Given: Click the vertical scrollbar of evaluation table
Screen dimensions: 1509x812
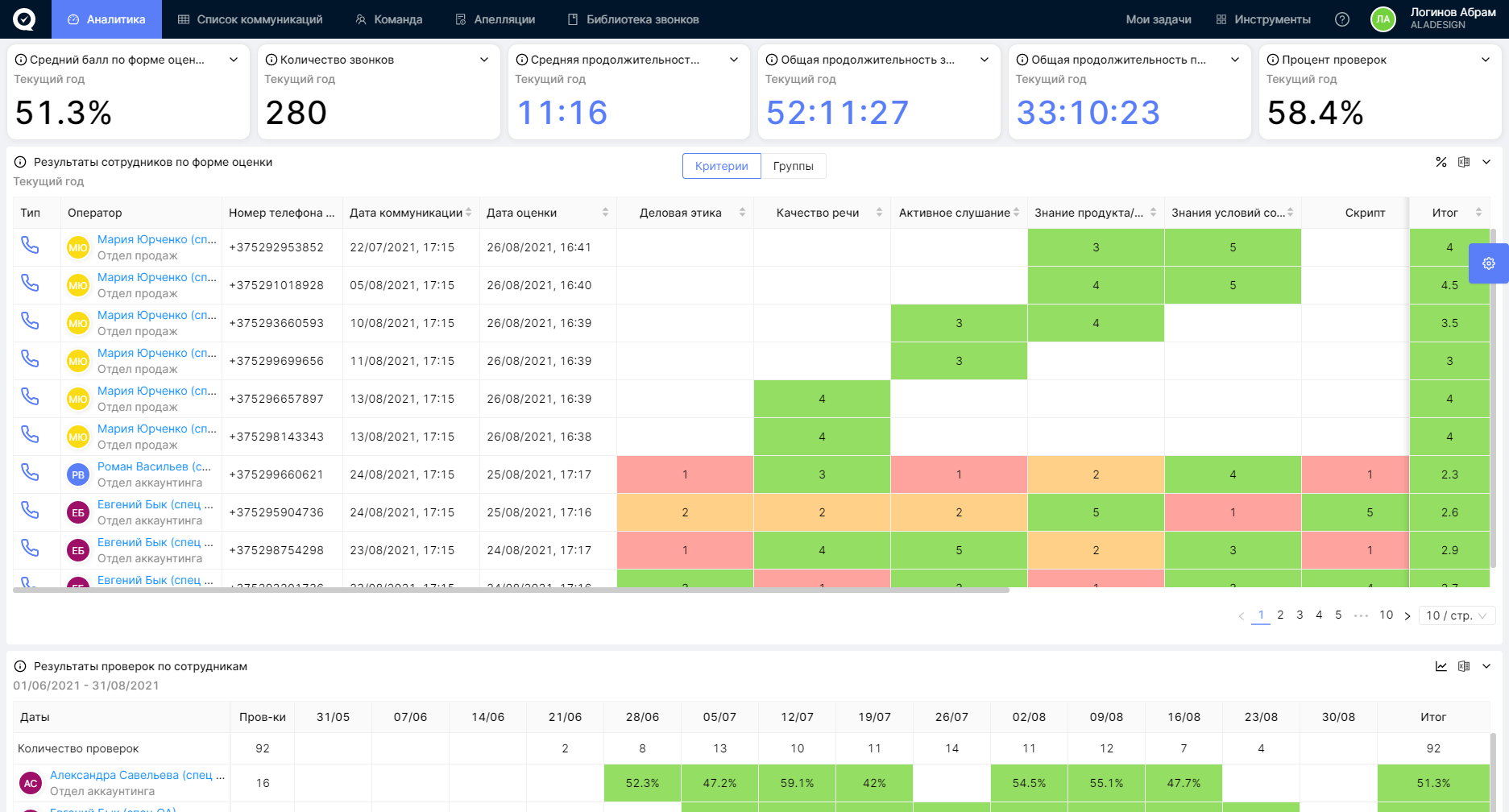Looking at the screenshot, I should tap(1493, 399).
